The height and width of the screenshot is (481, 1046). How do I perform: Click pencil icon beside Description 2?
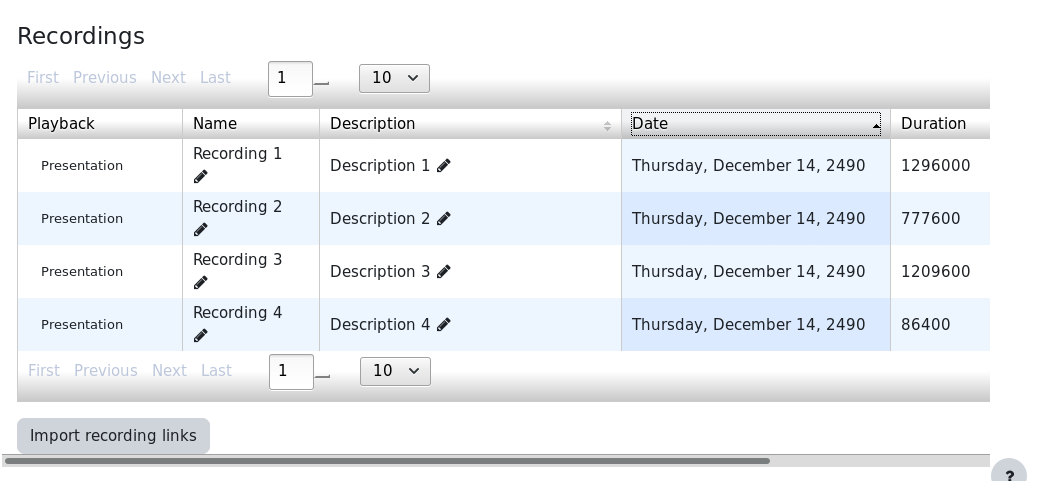coord(444,218)
